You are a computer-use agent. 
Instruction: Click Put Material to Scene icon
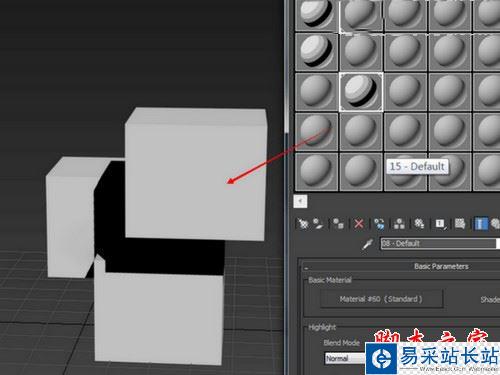click(318, 224)
